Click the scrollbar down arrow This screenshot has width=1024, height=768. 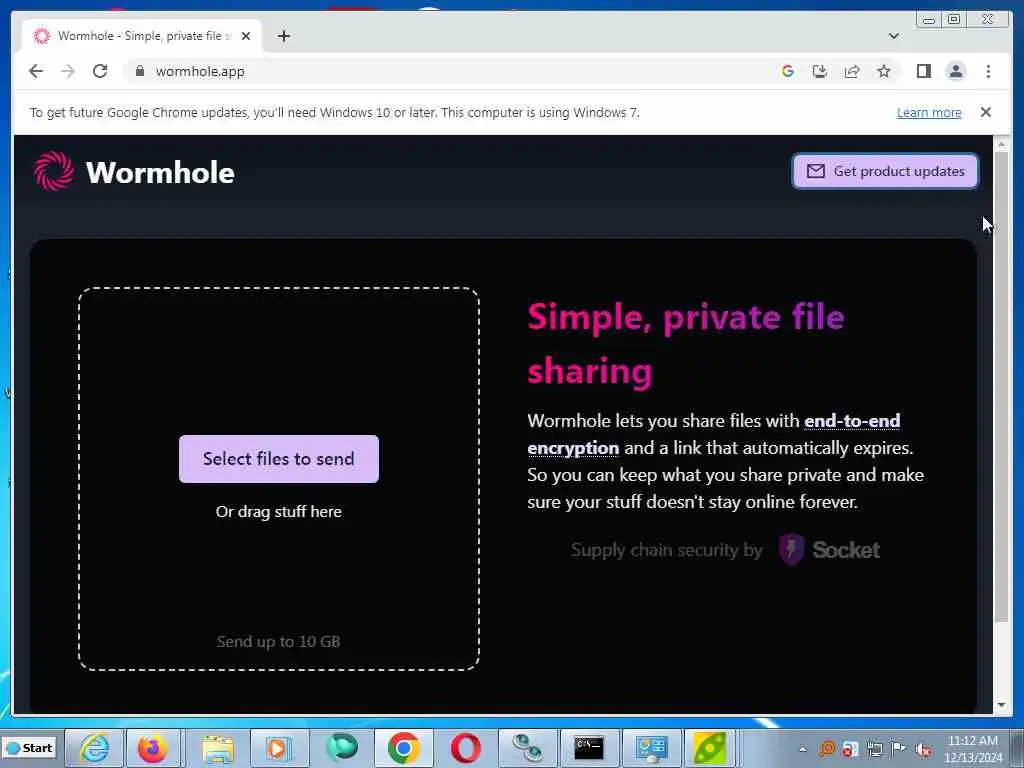pos(1001,705)
